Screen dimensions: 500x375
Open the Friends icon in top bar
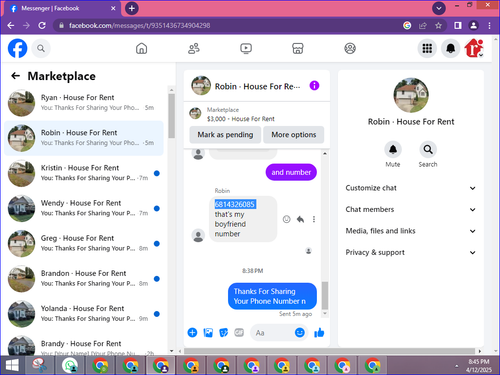[194, 49]
